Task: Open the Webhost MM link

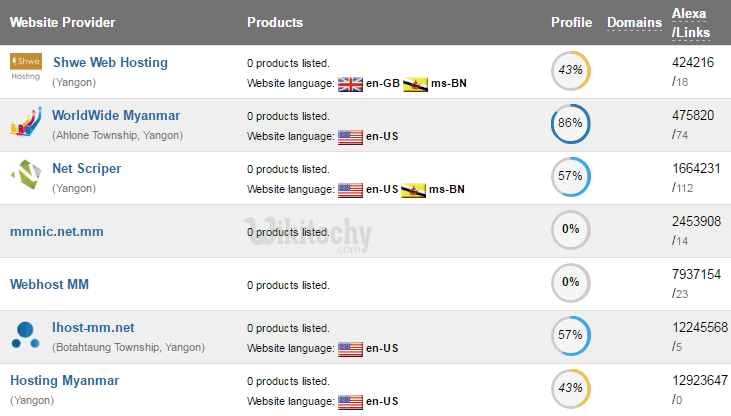Action: [50, 284]
